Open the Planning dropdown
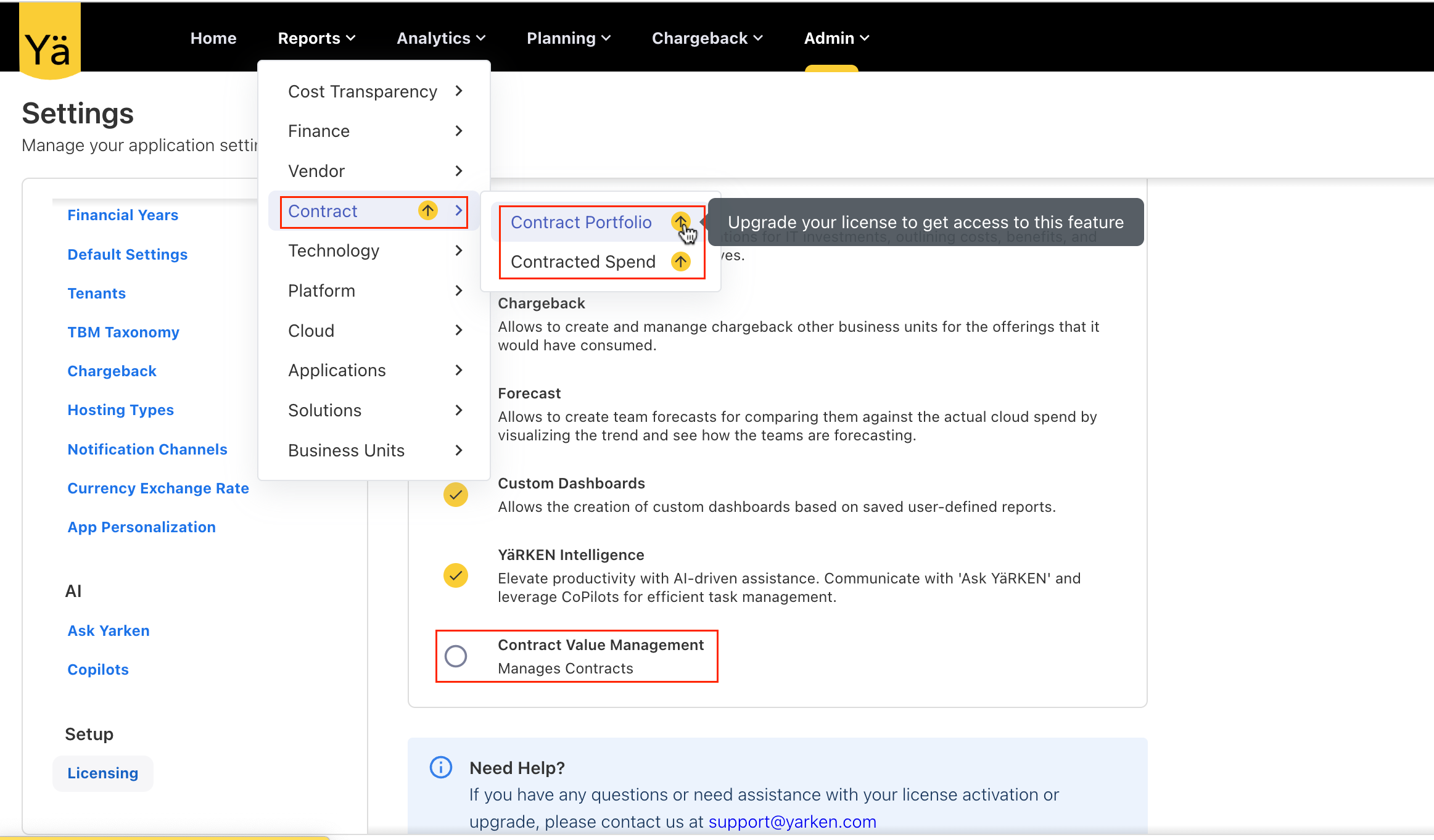The image size is (1434, 840). pyautogui.click(x=568, y=38)
